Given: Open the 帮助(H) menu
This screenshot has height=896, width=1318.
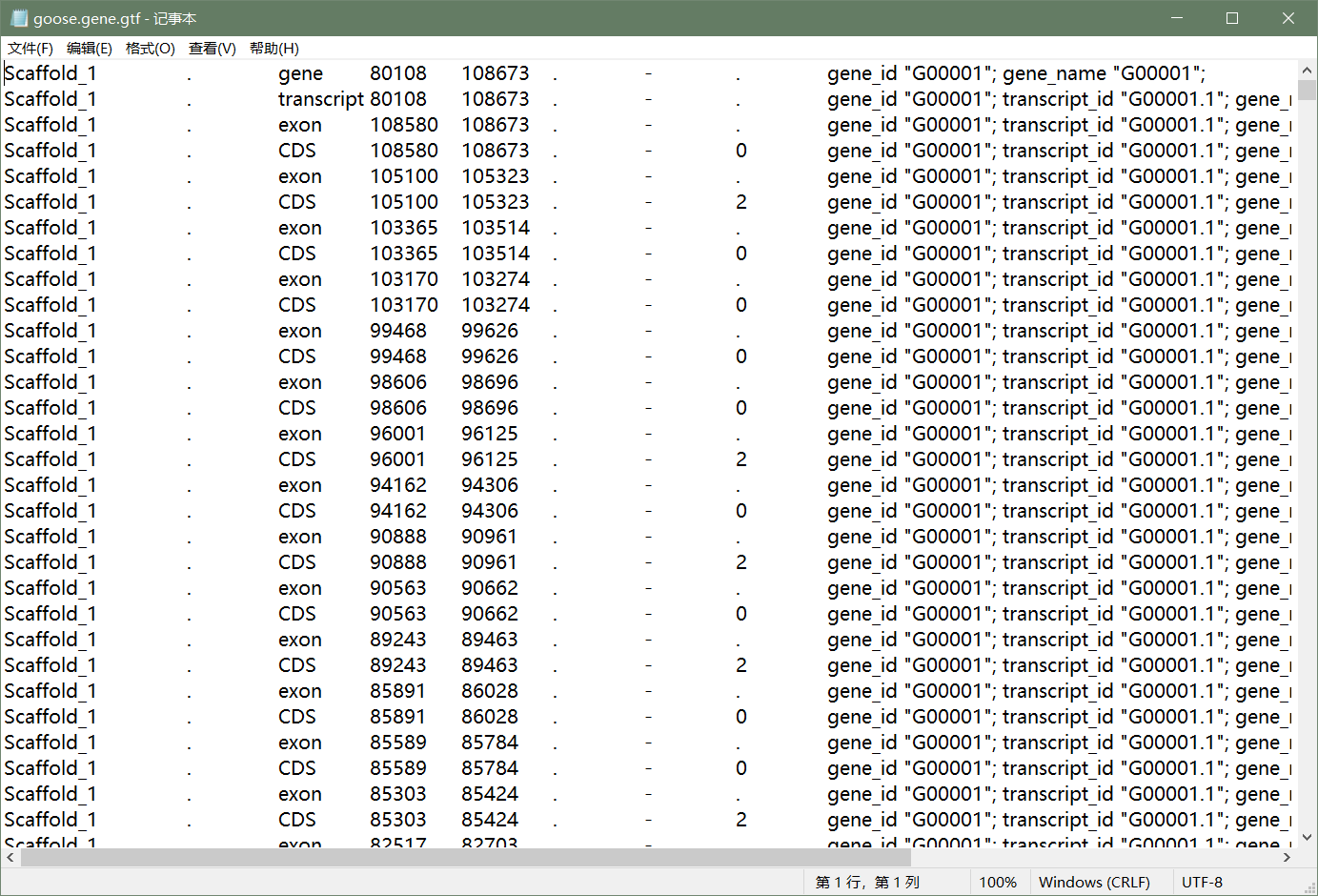Looking at the screenshot, I should click(272, 48).
